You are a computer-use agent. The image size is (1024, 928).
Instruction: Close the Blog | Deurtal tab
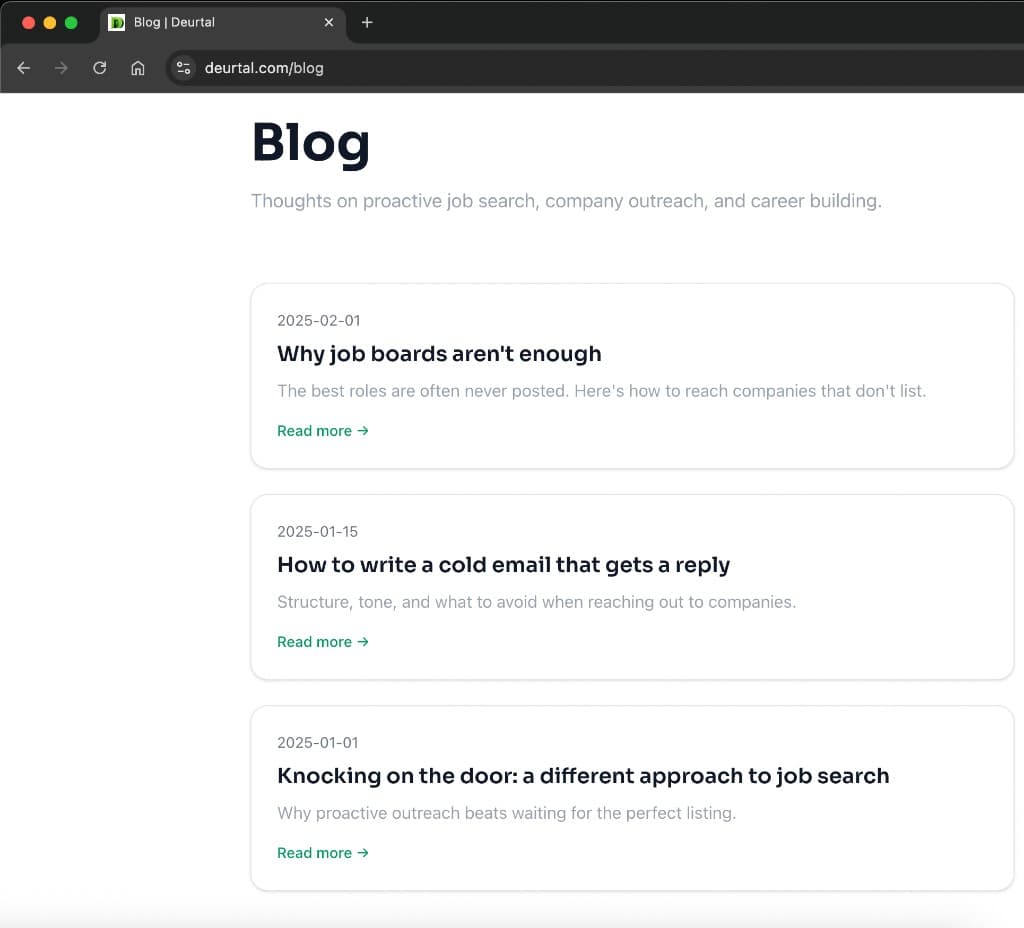click(x=329, y=22)
